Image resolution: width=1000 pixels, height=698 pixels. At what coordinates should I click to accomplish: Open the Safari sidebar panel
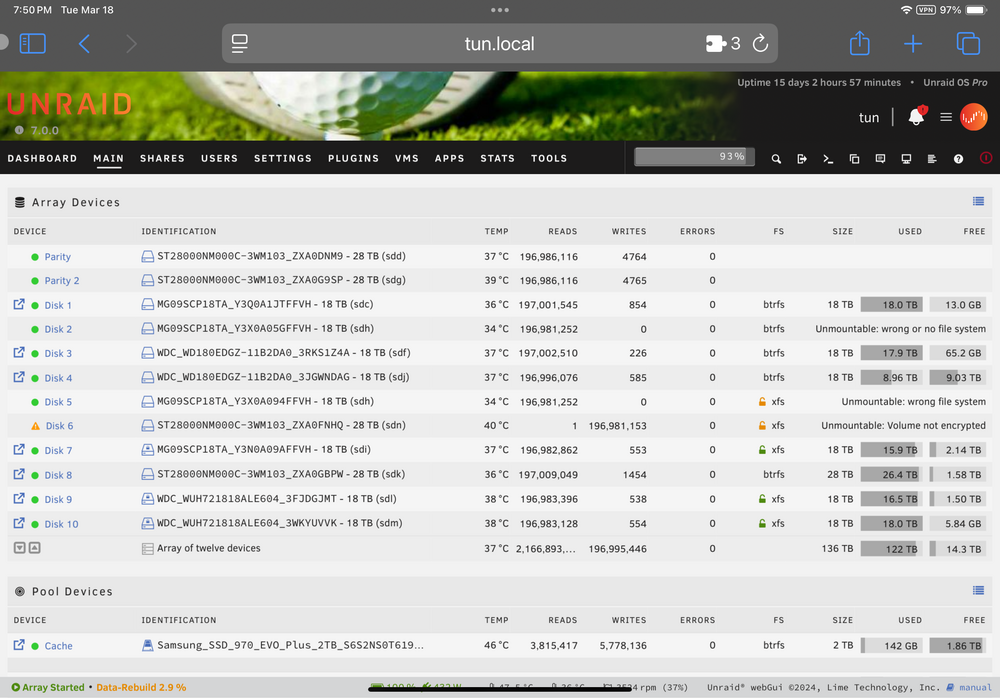coord(33,43)
